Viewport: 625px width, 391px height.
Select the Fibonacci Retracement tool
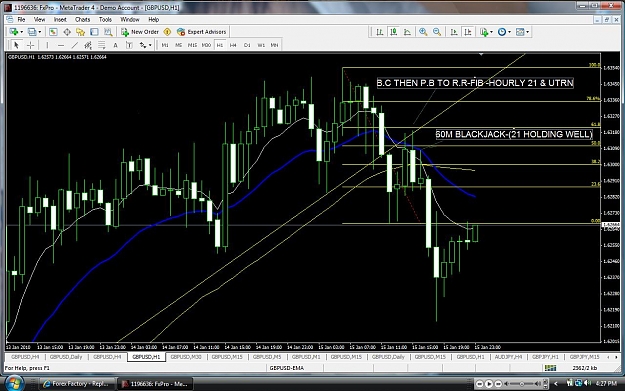click(x=102, y=45)
